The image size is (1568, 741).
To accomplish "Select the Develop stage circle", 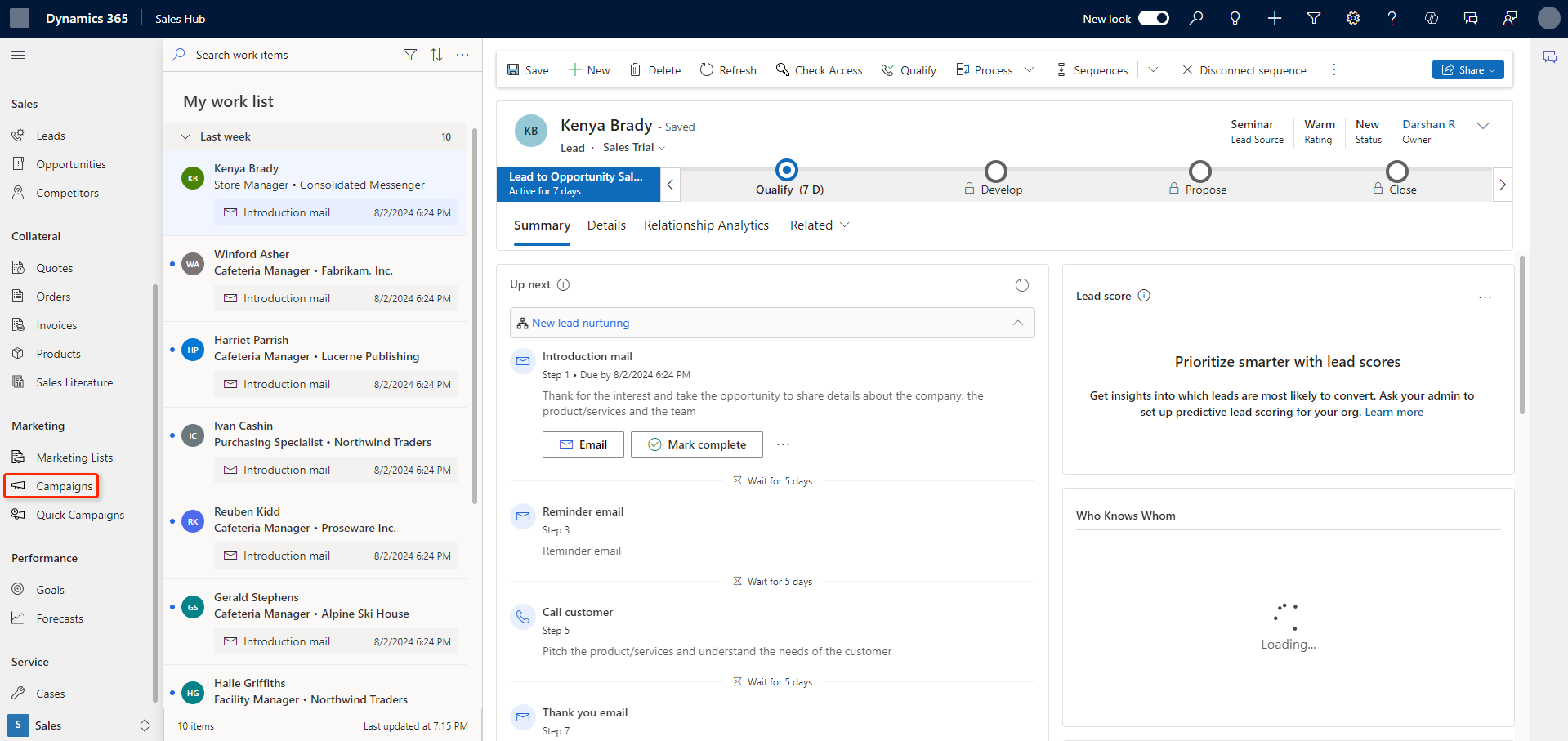I will click(x=995, y=172).
